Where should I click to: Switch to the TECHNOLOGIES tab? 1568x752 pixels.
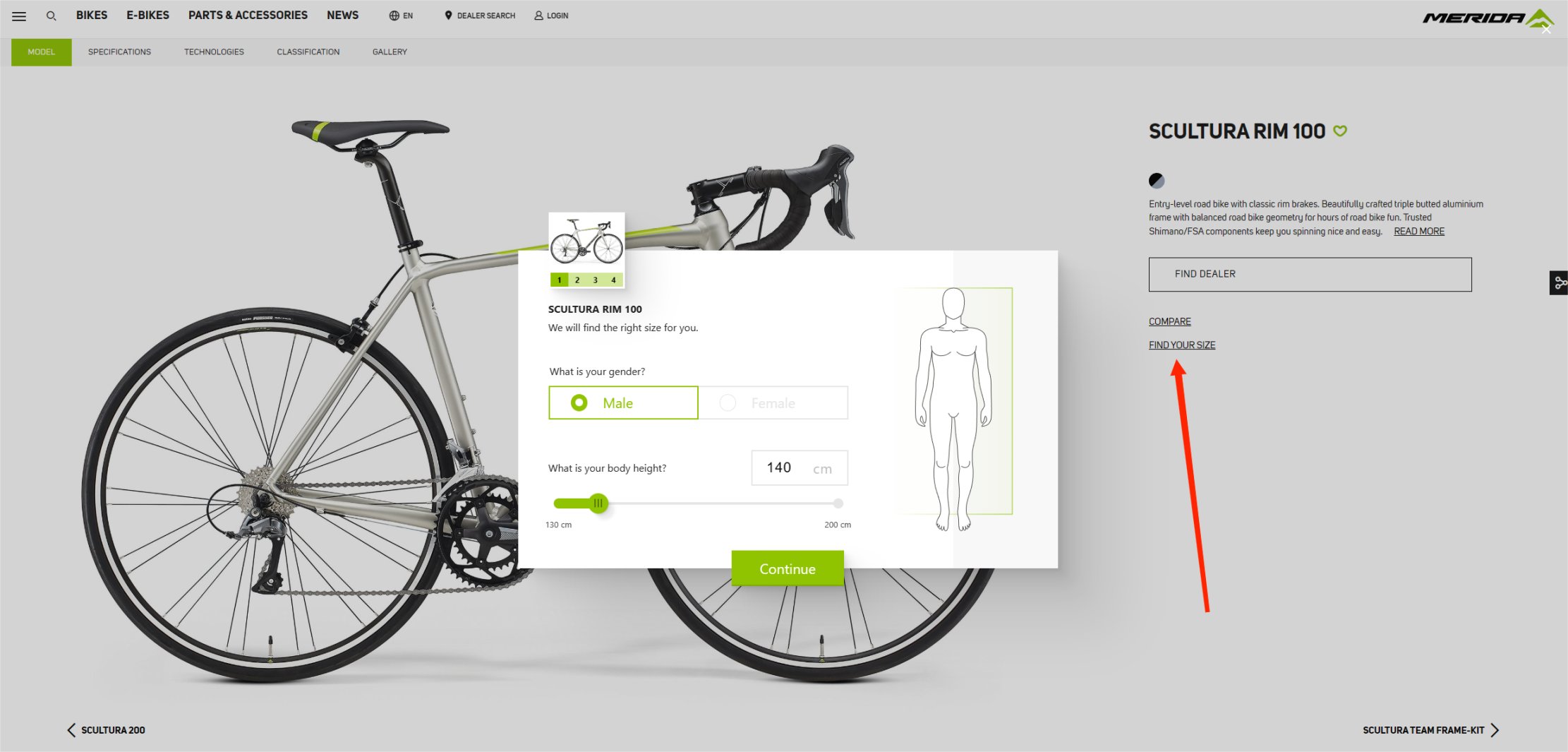(214, 52)
